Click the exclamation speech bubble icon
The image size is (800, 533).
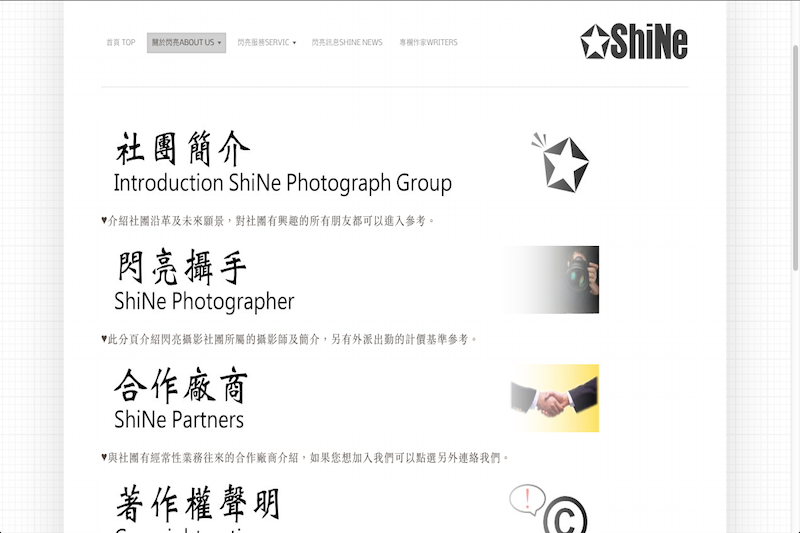527,499
